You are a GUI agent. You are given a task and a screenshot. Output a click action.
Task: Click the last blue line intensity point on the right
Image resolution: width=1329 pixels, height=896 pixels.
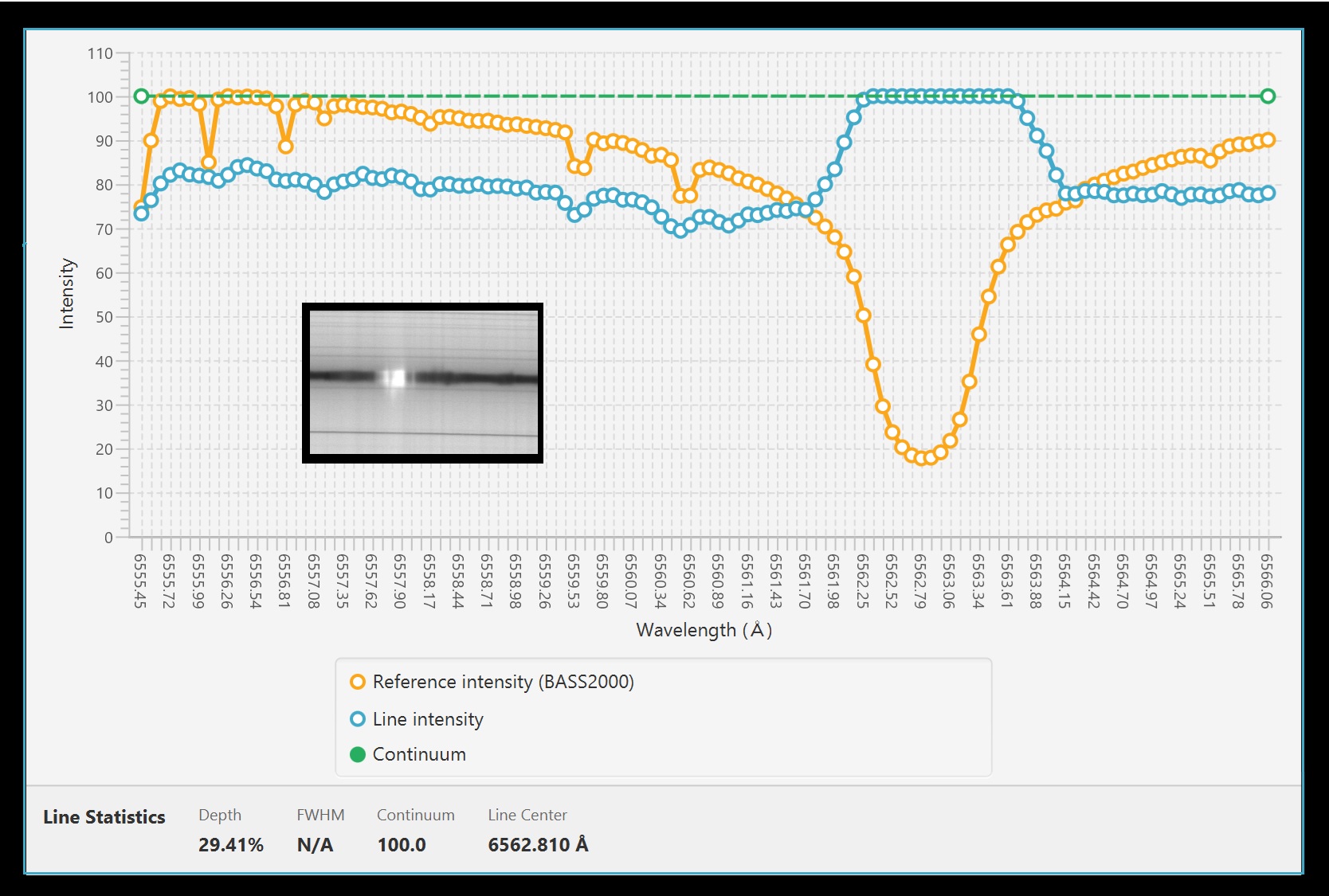click(x=1268, y=193)
